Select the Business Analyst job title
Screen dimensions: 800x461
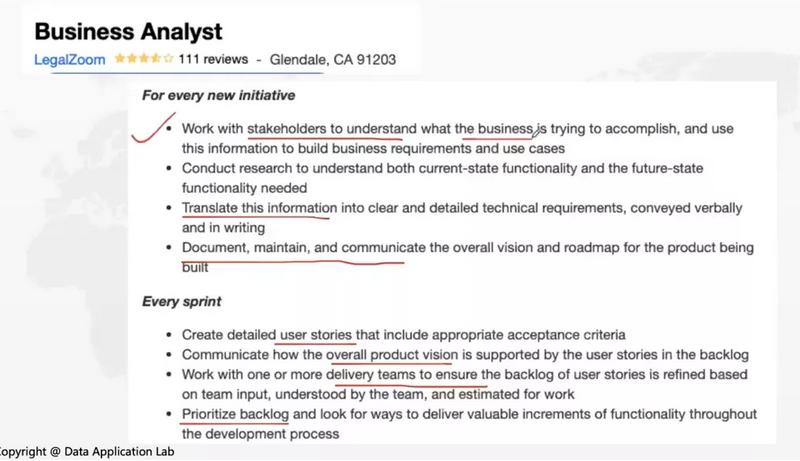(129, 30)
